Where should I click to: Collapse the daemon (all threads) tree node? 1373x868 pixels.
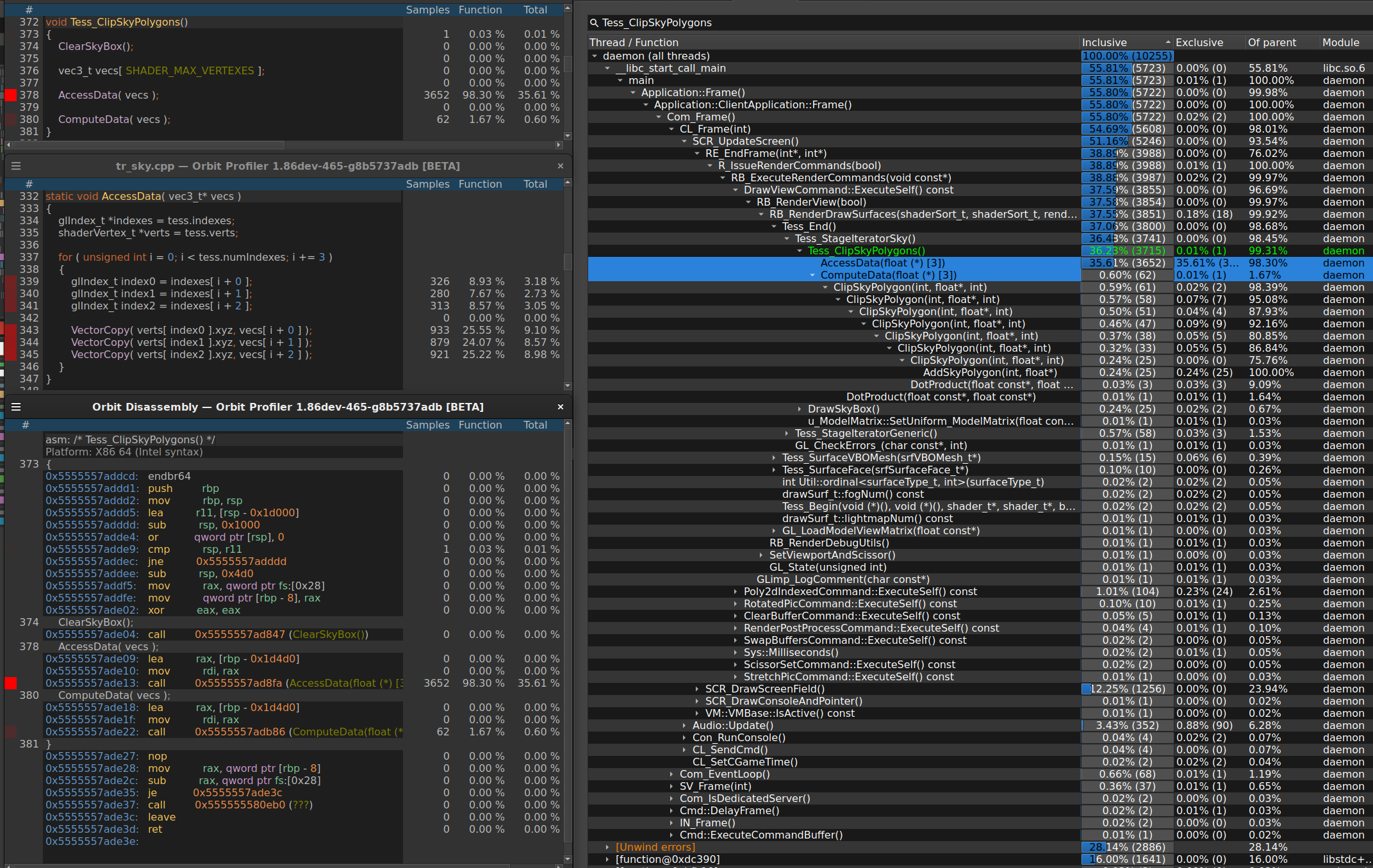point(595,56)
